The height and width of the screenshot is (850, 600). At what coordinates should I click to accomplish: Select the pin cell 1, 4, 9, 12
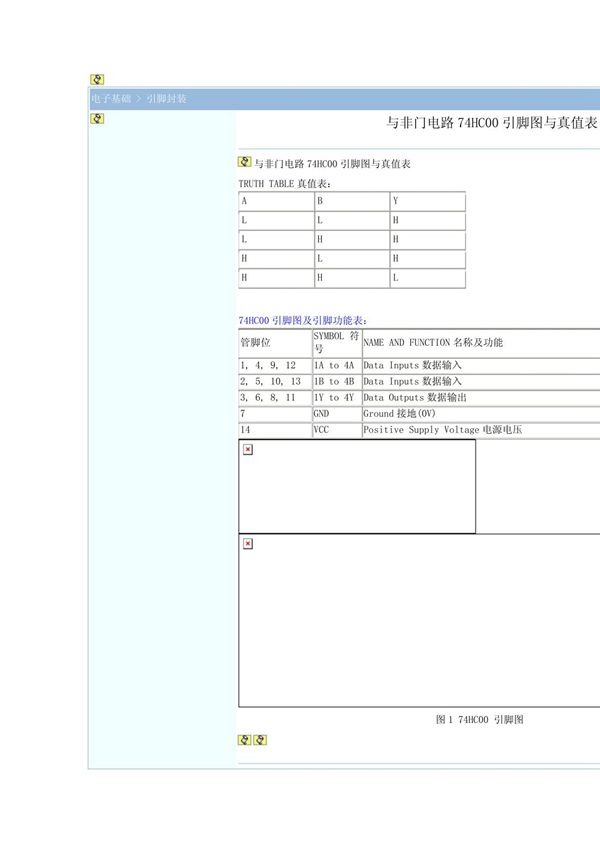[275, 365]
